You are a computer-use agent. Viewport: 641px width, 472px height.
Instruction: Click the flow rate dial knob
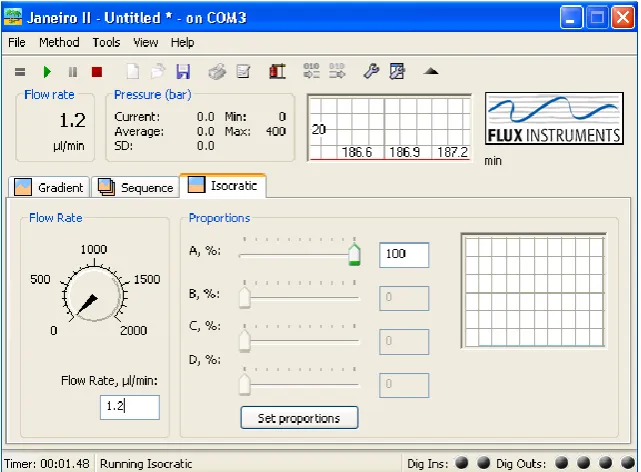(94, 294)
